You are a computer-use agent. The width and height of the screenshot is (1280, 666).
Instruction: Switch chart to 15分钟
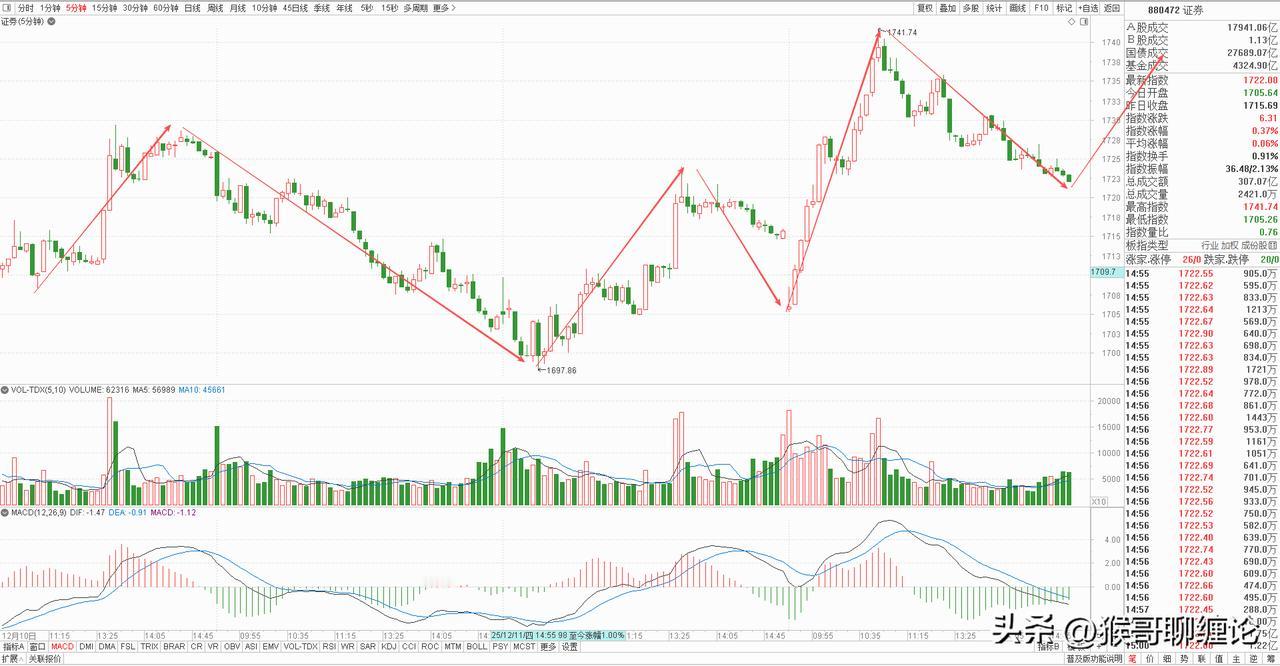tap(104, 8)
